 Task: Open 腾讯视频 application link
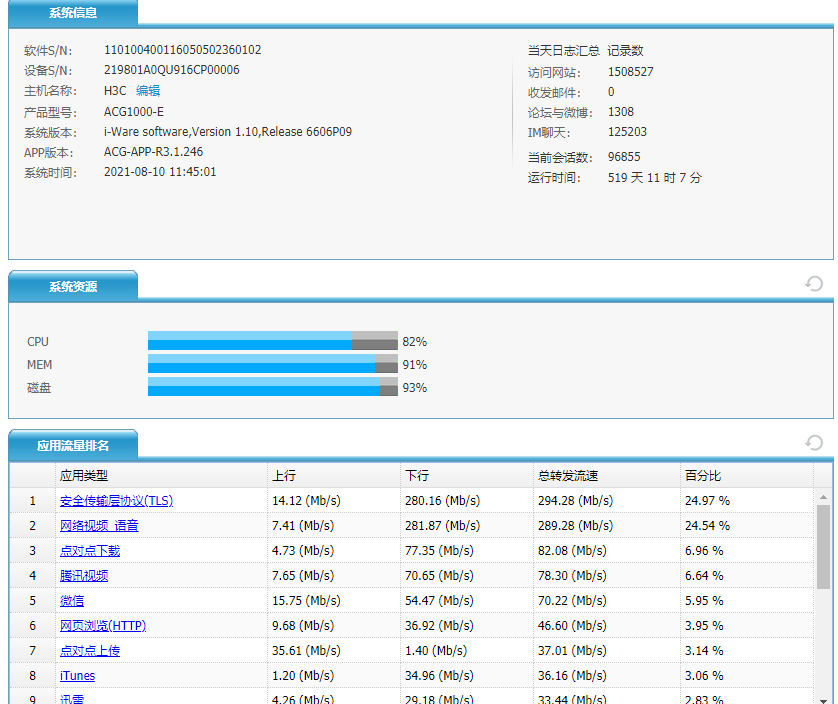pos(84,576)
